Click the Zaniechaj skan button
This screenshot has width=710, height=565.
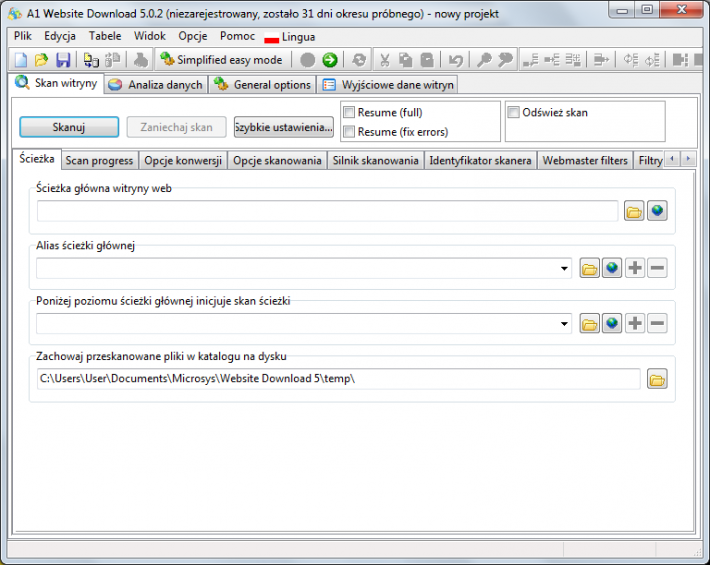coord(176,127)
